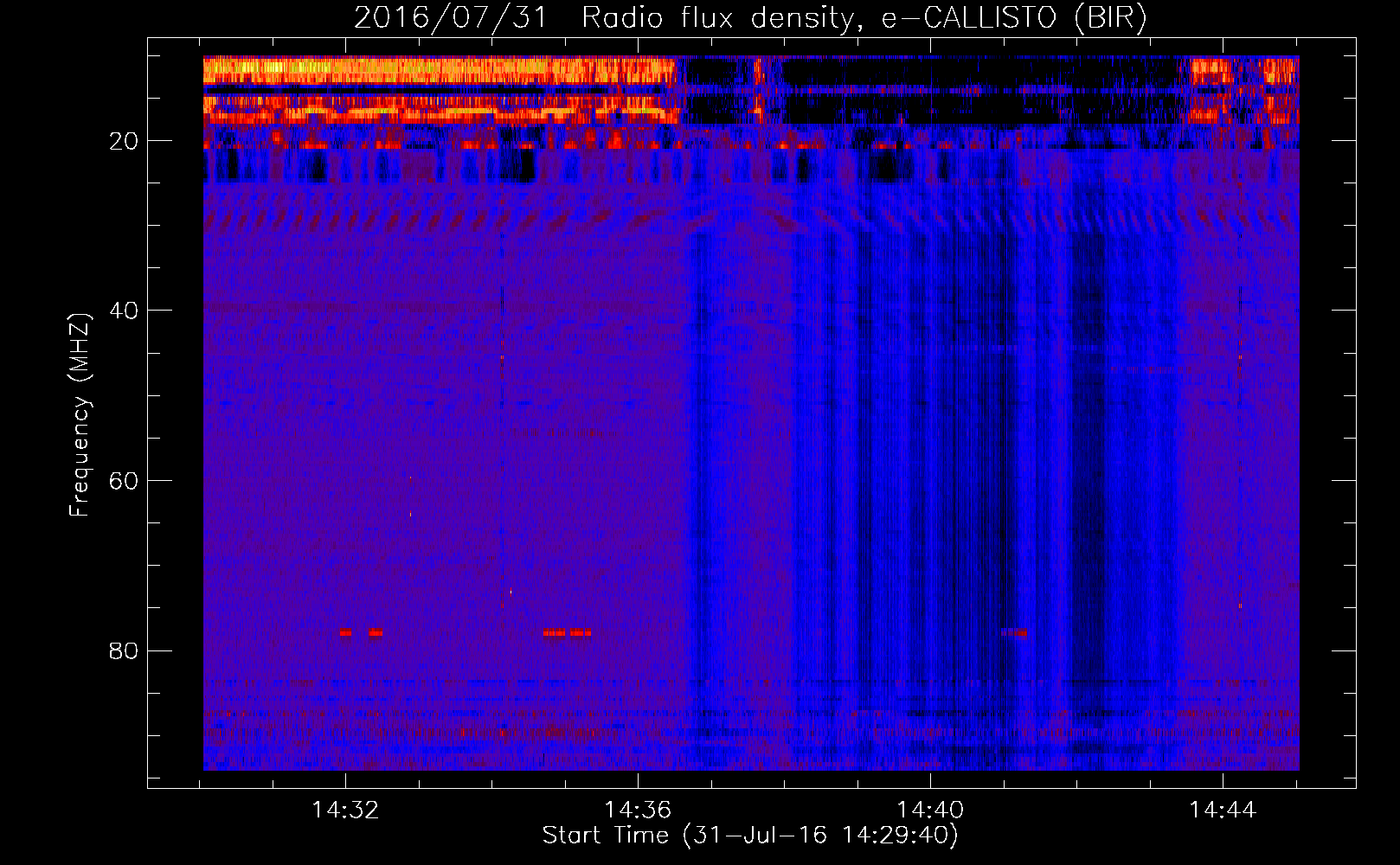Click the plot title '2016/07/31 Radio flux density'
The height and width of the screenshot is (865, 1400).
(750, 17)
